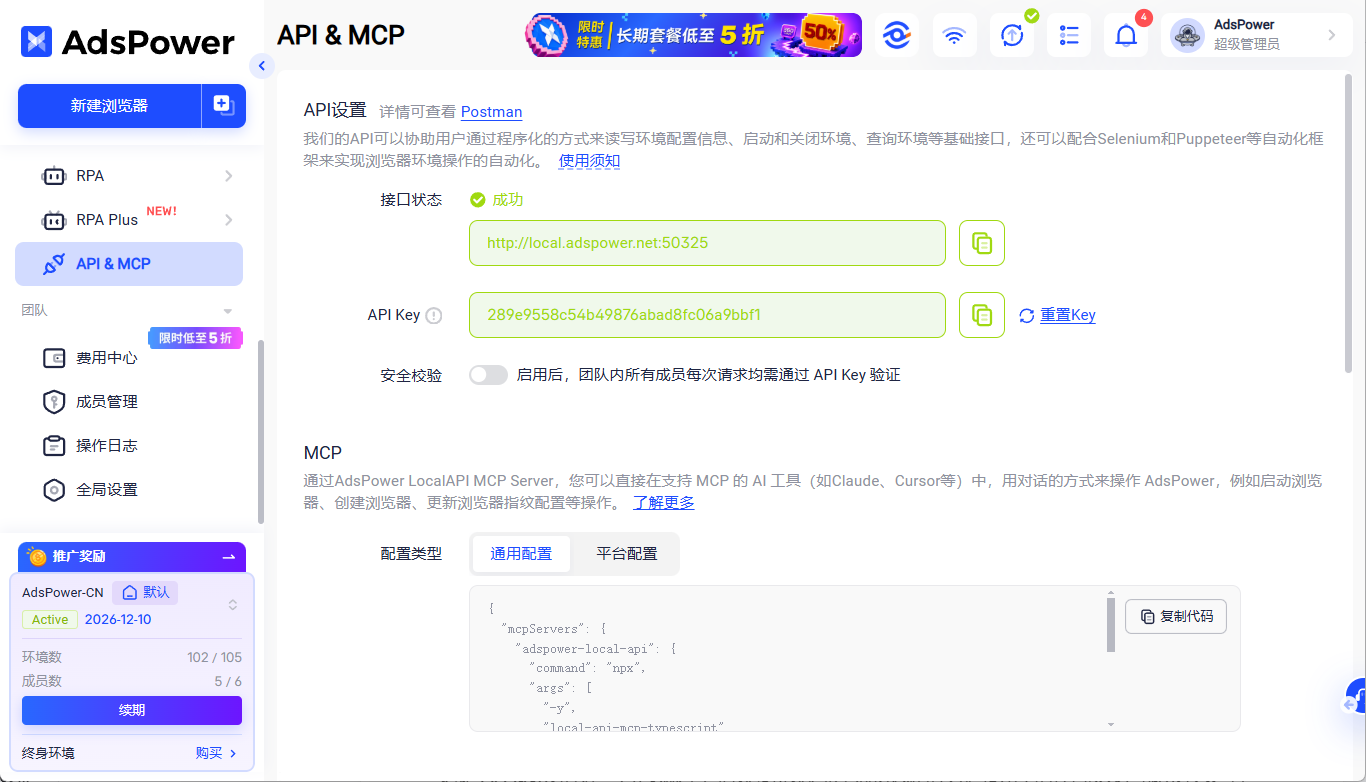The width and height of the screenshot is (1366, 782).
Task: Open the RPA menu item
Action: (x=129, y=176)
